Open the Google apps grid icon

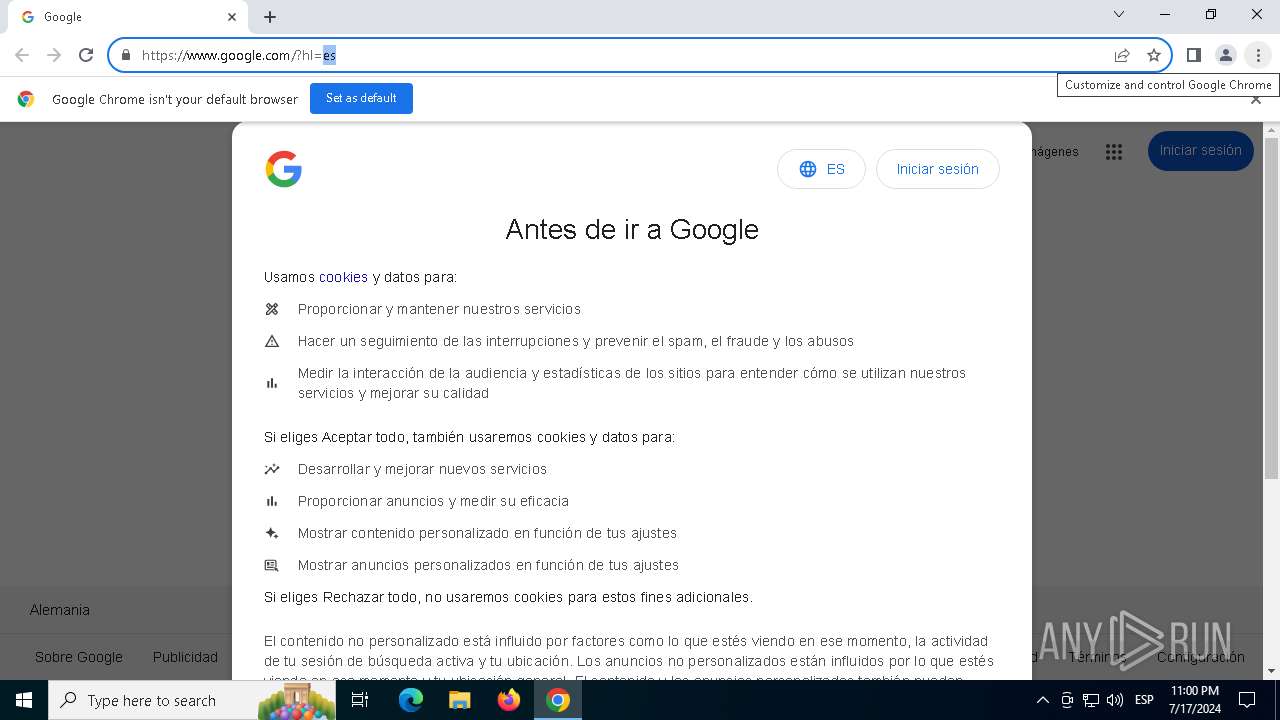pos(1114,151)
